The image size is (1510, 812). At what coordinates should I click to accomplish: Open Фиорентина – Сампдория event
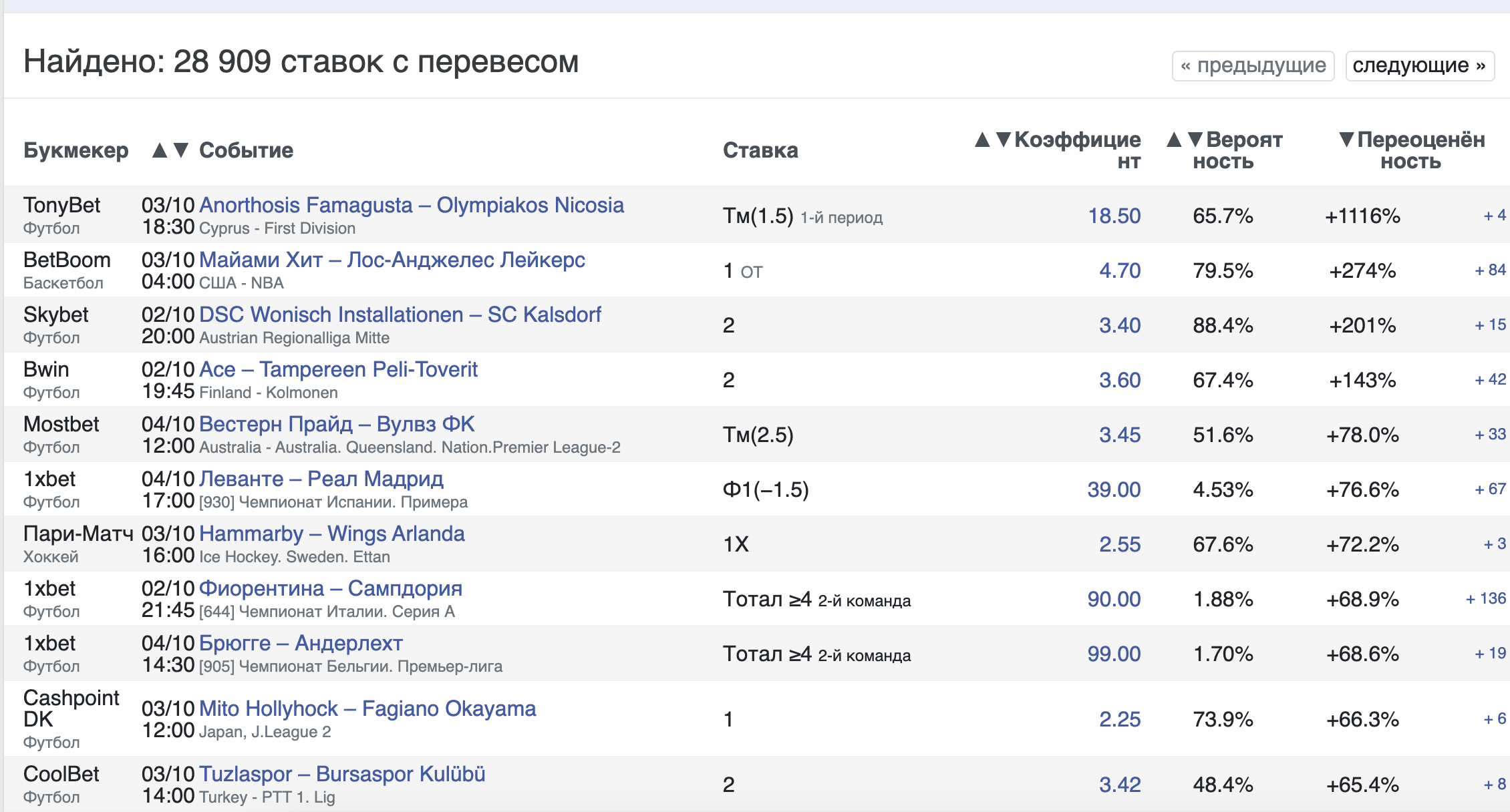pyautogui.click(x=331, y=588)
